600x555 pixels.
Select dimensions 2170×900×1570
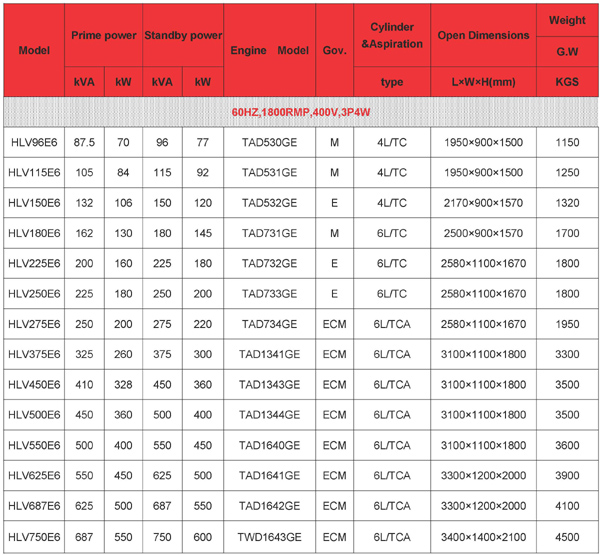(483, 203)
